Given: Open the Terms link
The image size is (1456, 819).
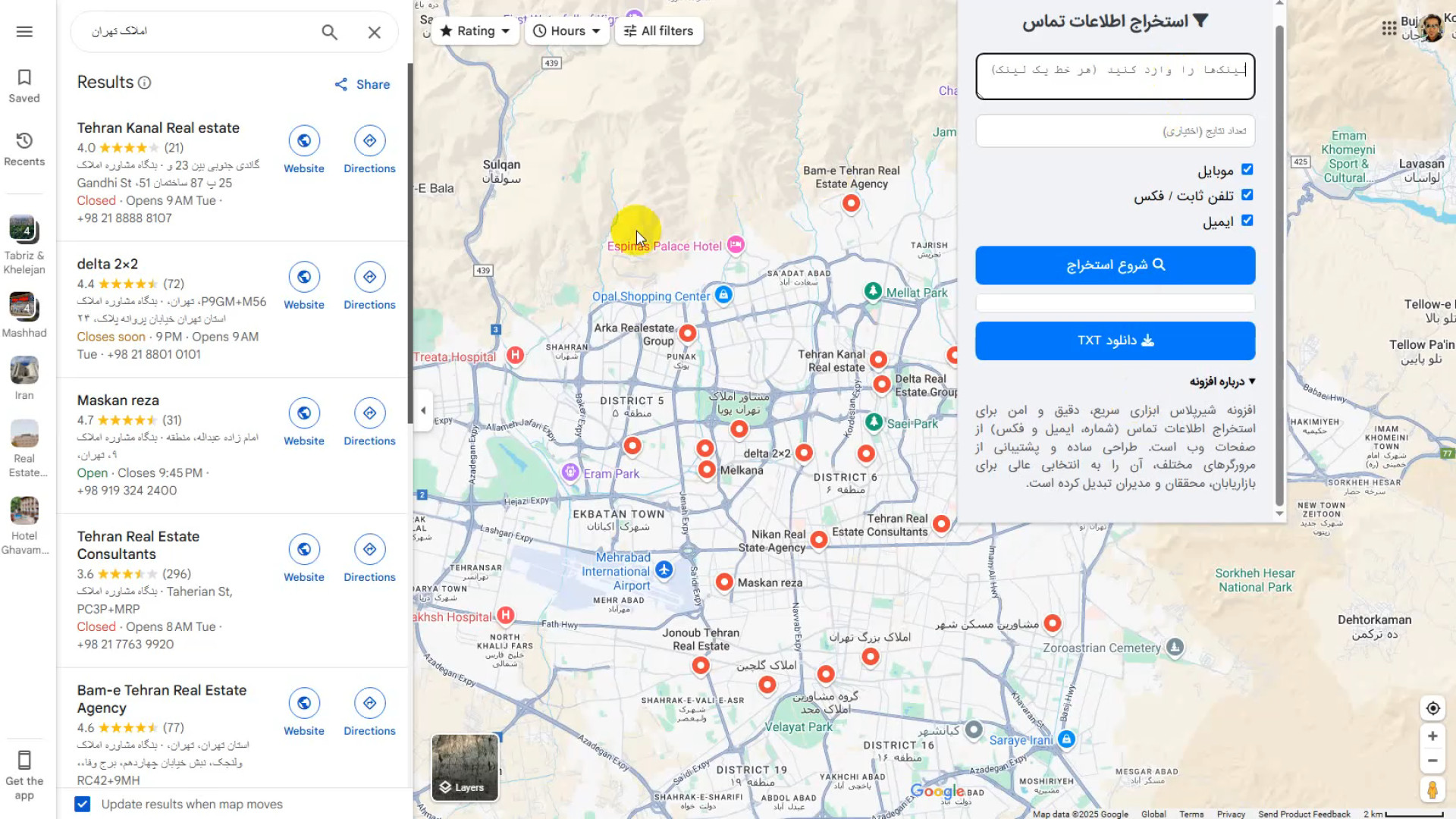Looking at the screenshot, I should 1191,814.
